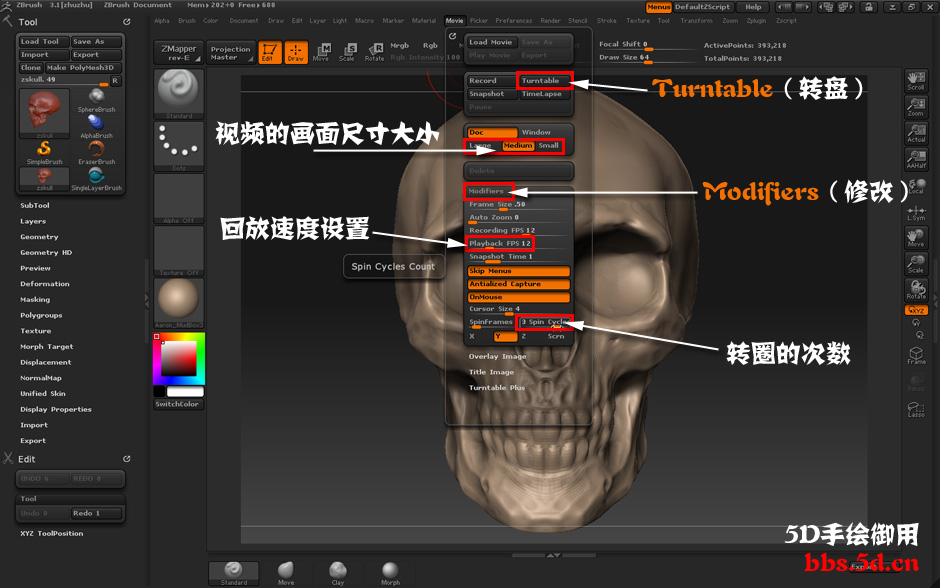
Task: Open the Dots stroke selector
Action: coord(179,146)
